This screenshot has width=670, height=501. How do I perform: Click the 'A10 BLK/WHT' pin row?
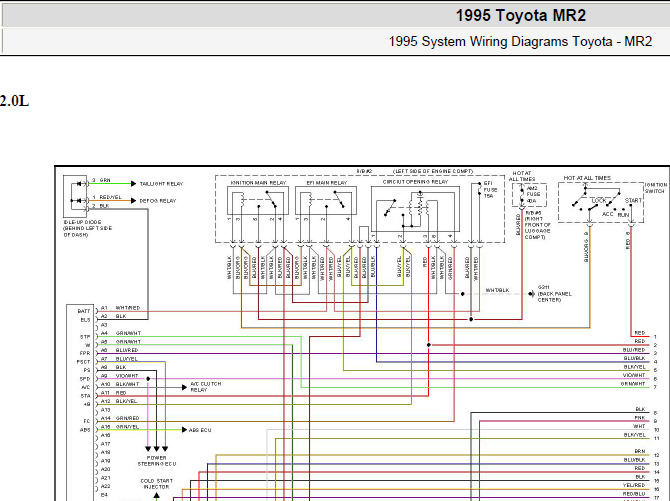coord(120,384)
